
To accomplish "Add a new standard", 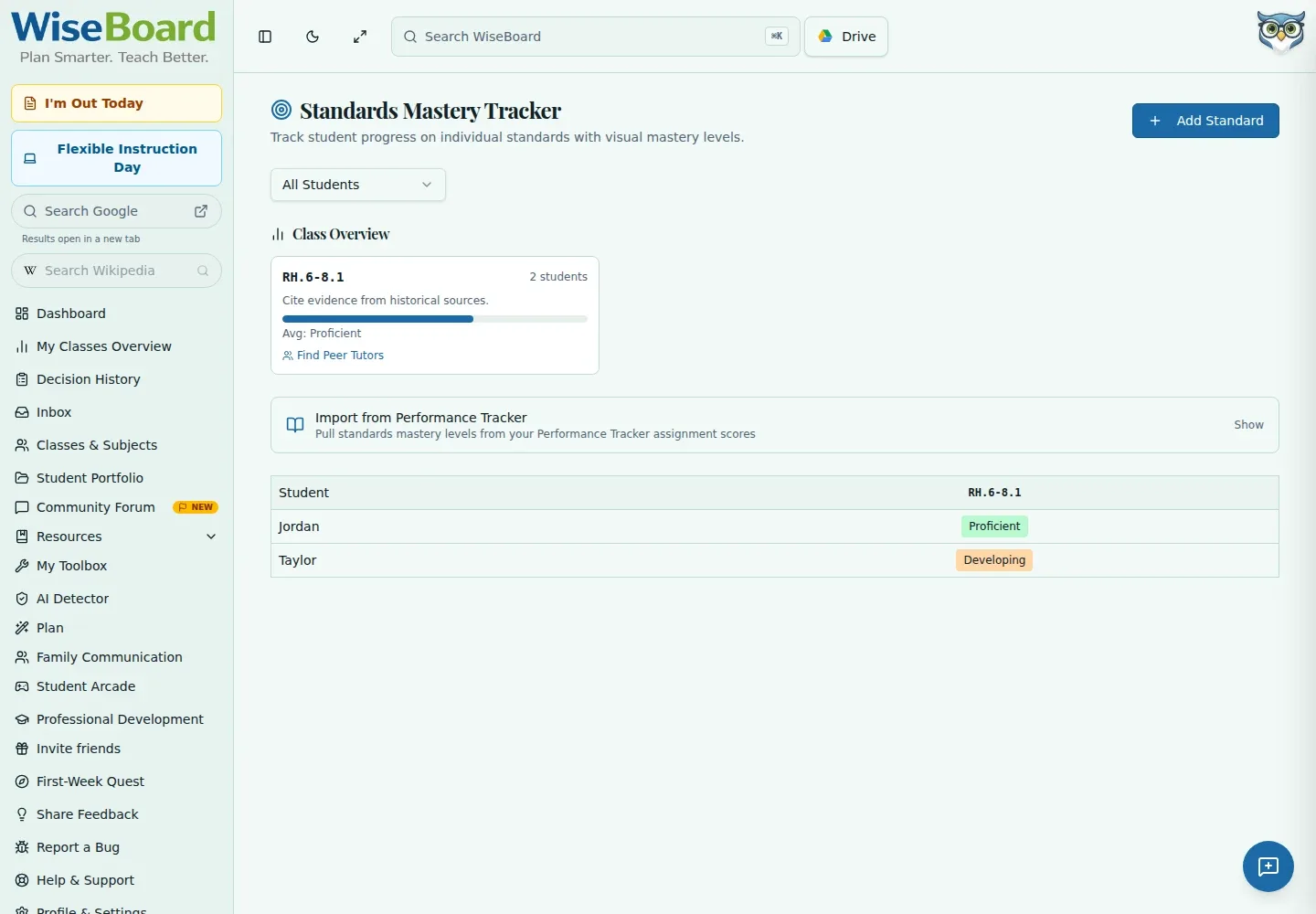I will [1205, 121].
